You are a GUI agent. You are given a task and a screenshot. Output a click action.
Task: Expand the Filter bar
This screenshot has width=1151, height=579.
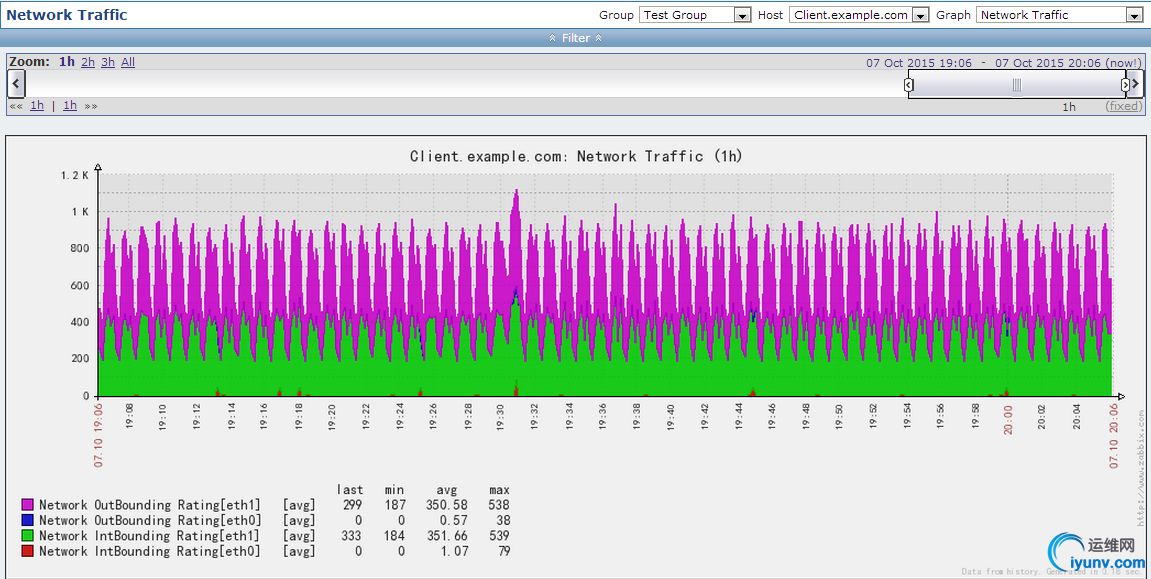(x=575, y=38)
